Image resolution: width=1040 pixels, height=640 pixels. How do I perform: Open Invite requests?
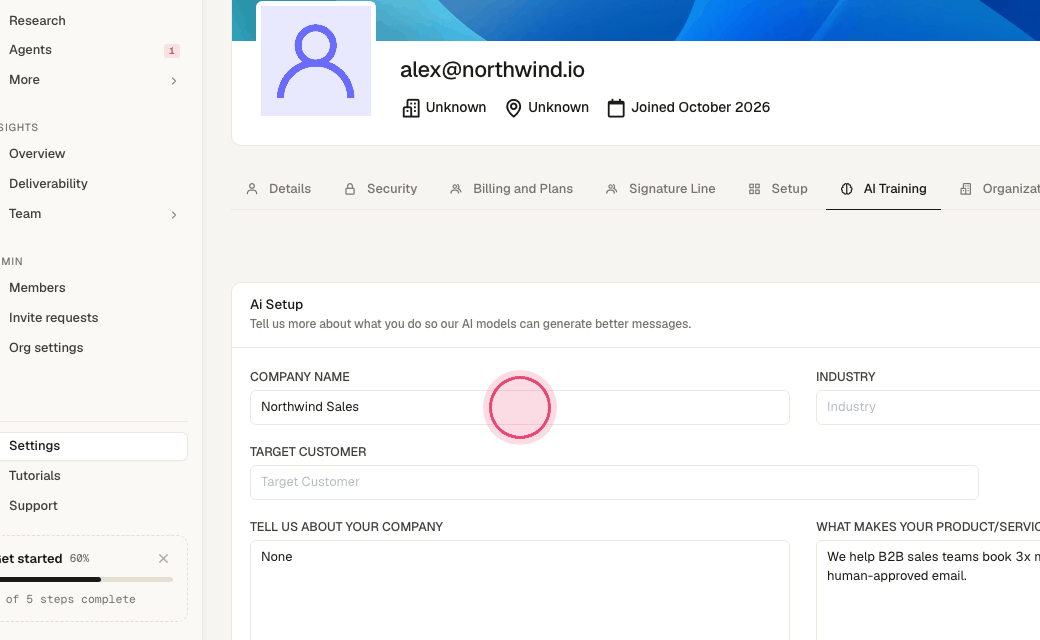tap(54, 318)
